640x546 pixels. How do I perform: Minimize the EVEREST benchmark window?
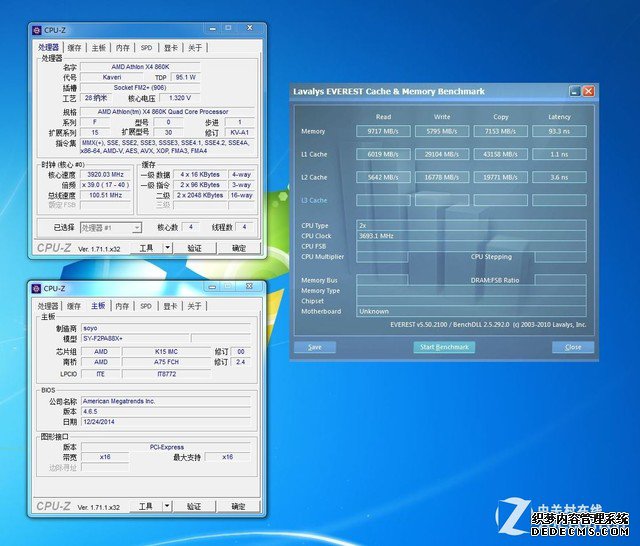pyautogui.click(x=575, y=91)
